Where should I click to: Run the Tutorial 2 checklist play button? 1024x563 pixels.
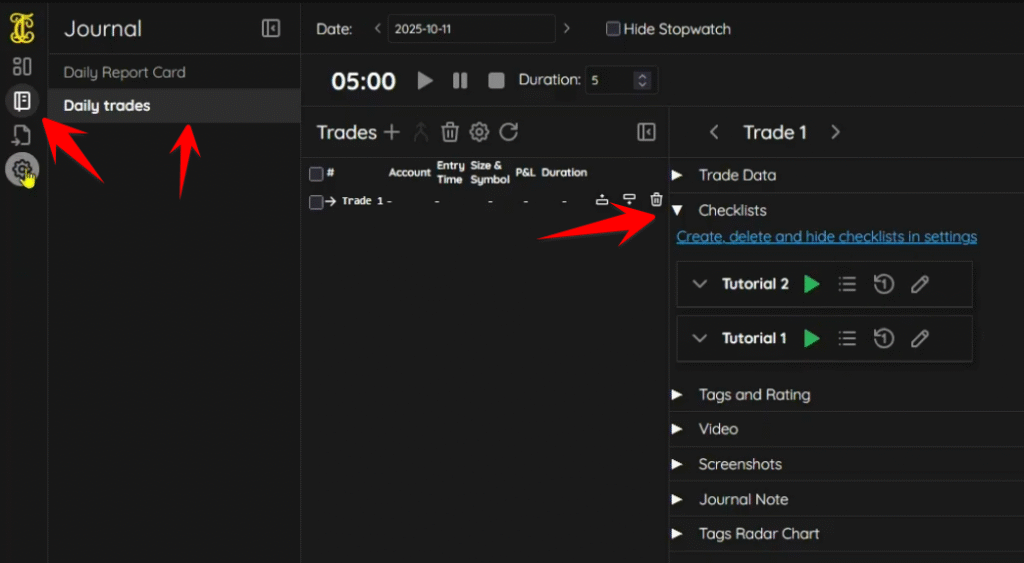811,284
